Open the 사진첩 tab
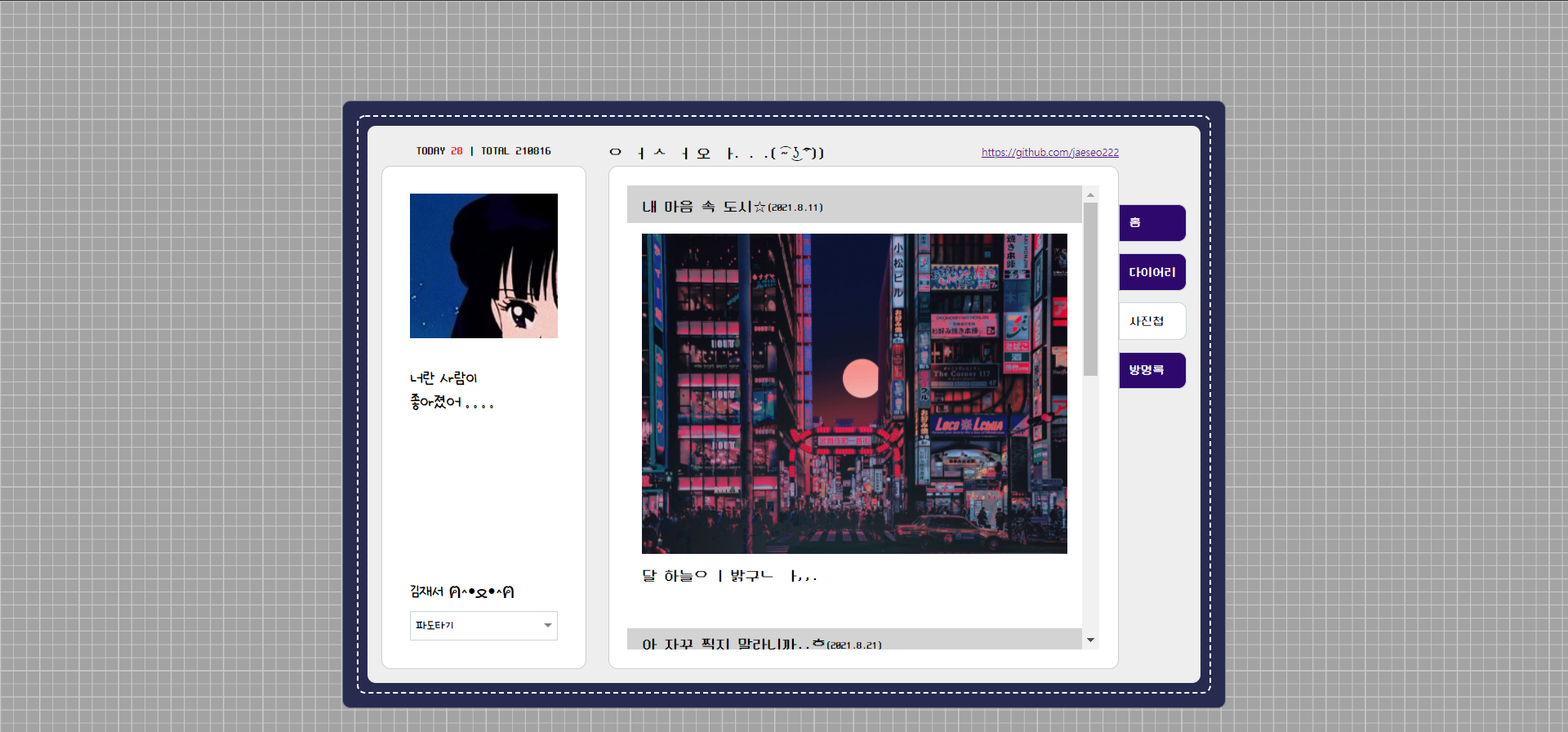Viewport: 1568px width, 732px height. (x=1151, y=321)
